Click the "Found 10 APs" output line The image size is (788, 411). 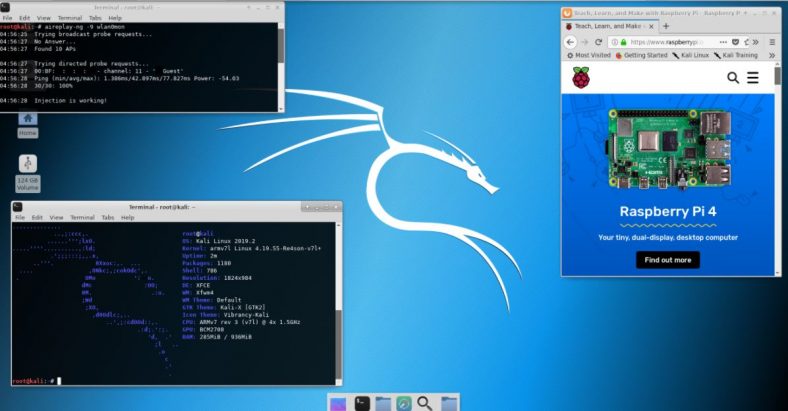(55, 49)
